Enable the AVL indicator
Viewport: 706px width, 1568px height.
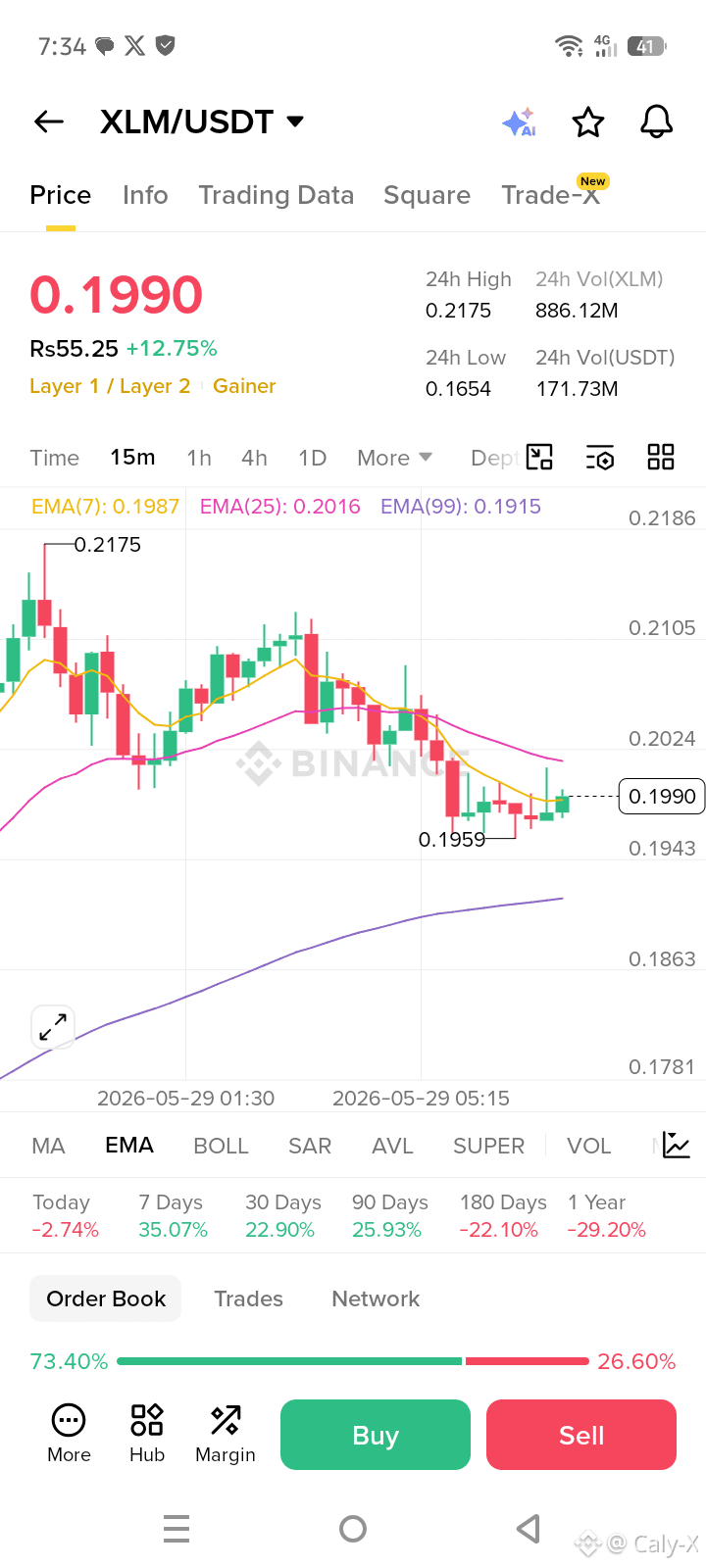click(x=392, y=1146)
